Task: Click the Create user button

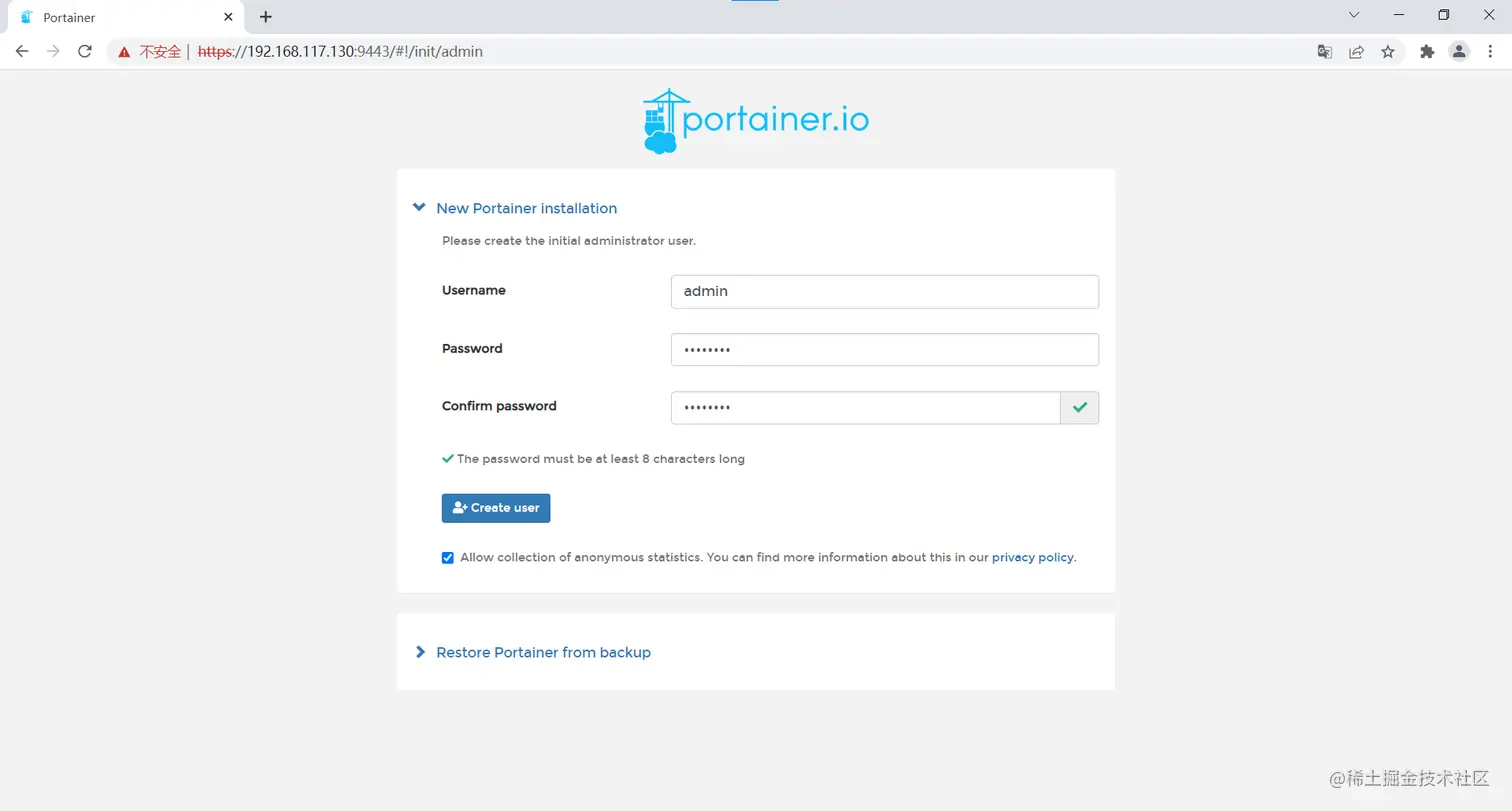Action: click(x=496, y=508)
